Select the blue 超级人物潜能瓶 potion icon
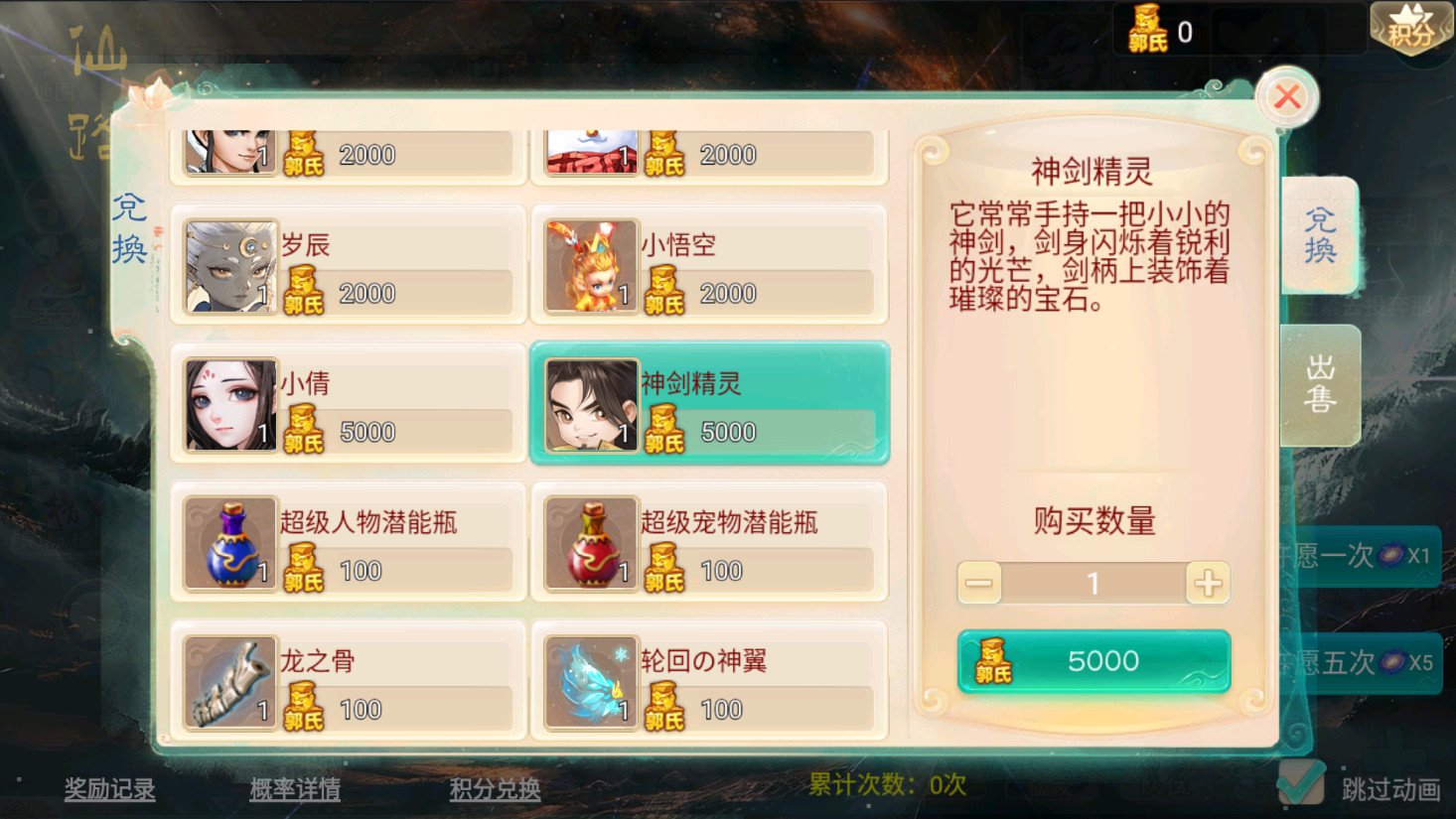The height and width of the screenshot is (819, 1456). point(230,544)
